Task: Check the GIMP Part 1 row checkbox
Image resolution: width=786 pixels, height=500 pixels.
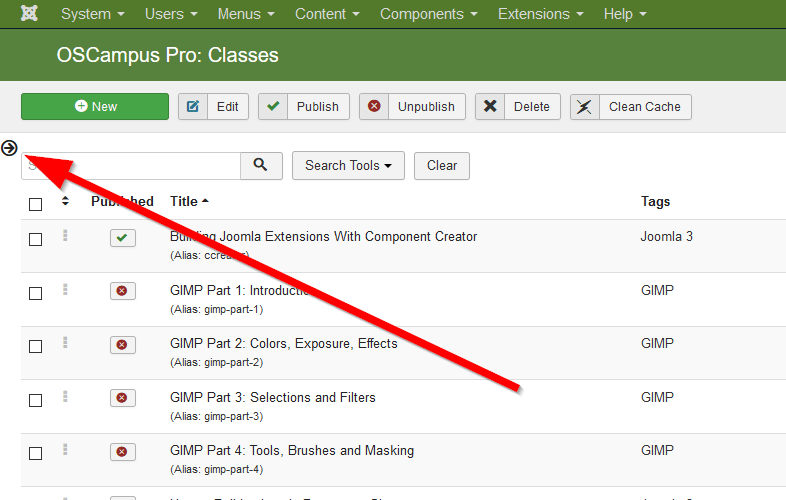Action: [x=36, y=293]
